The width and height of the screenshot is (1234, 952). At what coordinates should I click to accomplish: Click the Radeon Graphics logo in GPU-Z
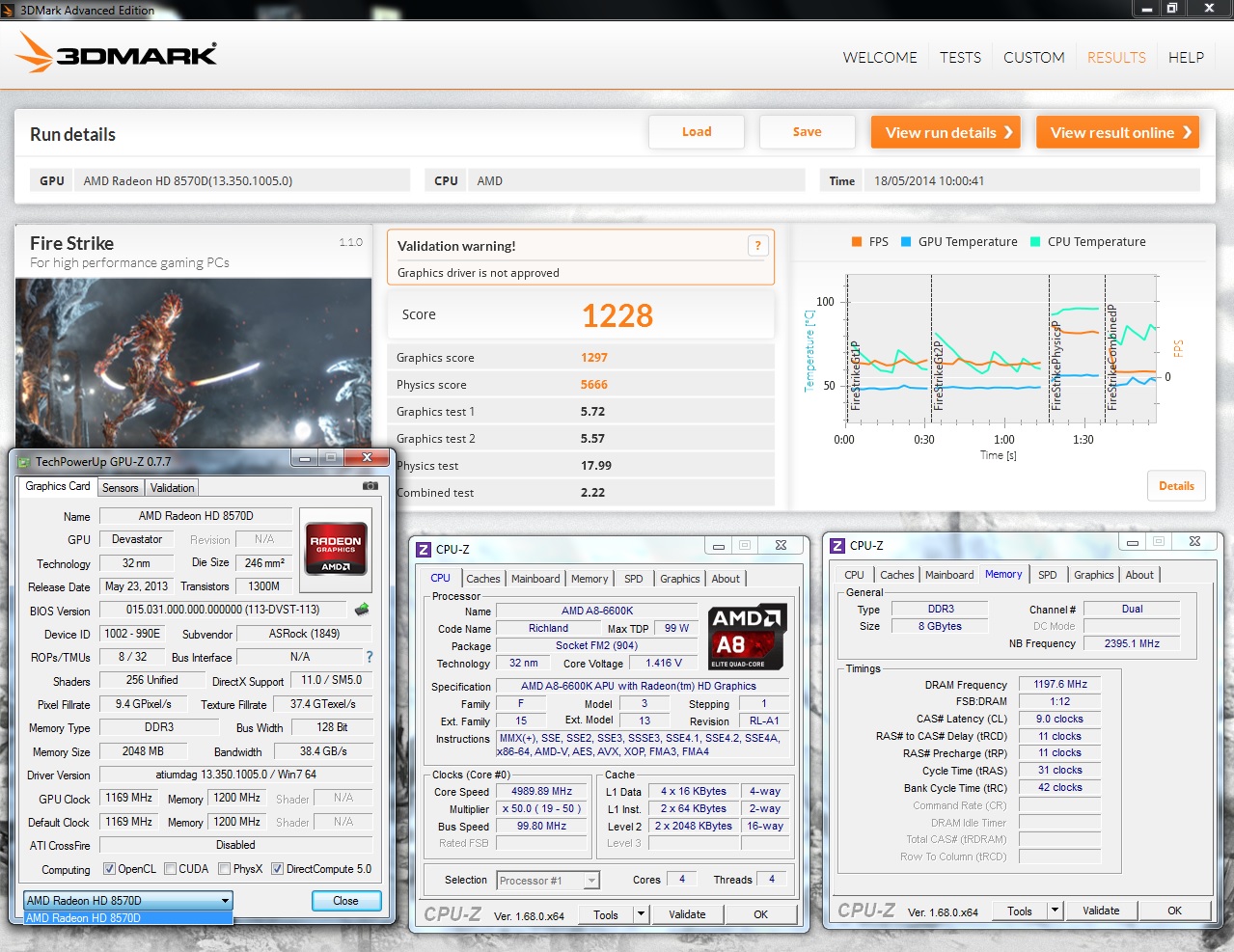click(335, 548)
